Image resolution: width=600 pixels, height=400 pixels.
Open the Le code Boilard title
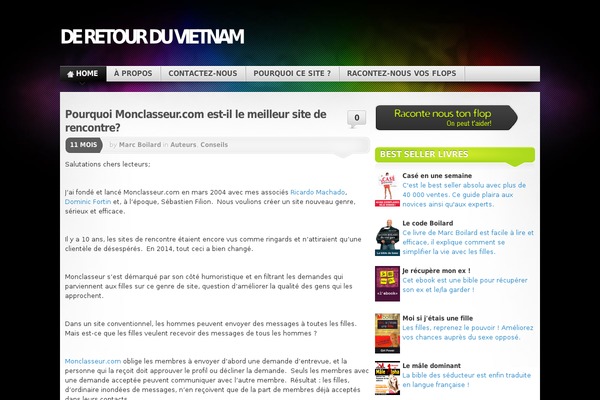click(427, 223)
